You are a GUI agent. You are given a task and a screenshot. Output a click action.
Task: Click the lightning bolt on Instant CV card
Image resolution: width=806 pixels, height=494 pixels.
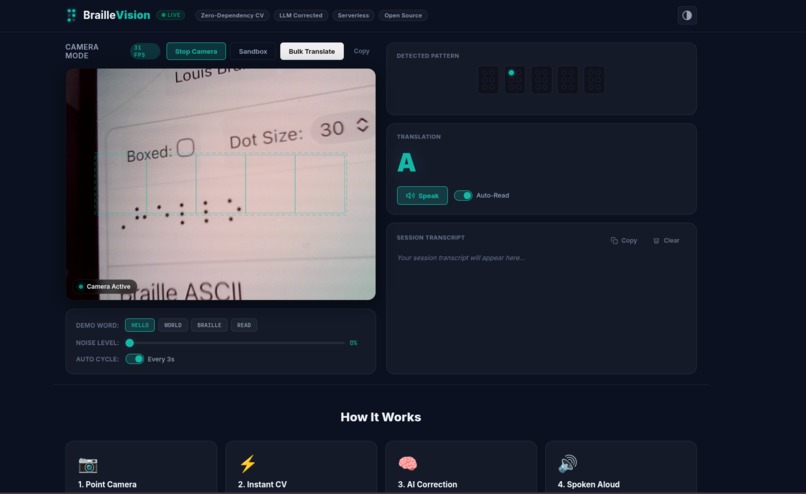tap(248, 464)
